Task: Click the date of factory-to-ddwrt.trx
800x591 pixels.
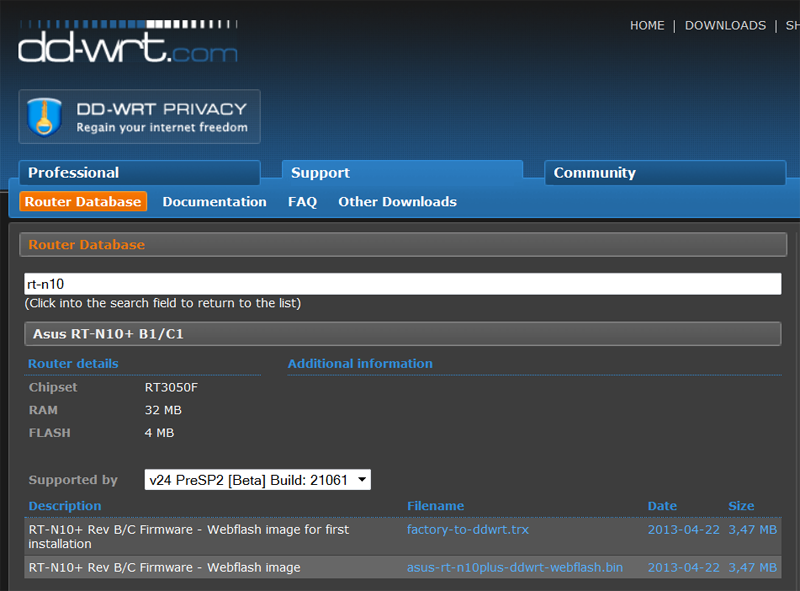Action: point(684,530)
